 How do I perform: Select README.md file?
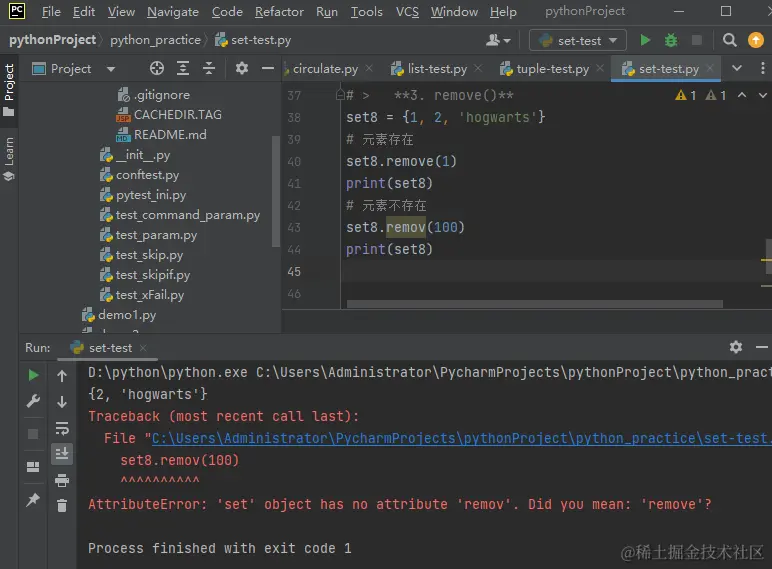(x=161, y=135)
